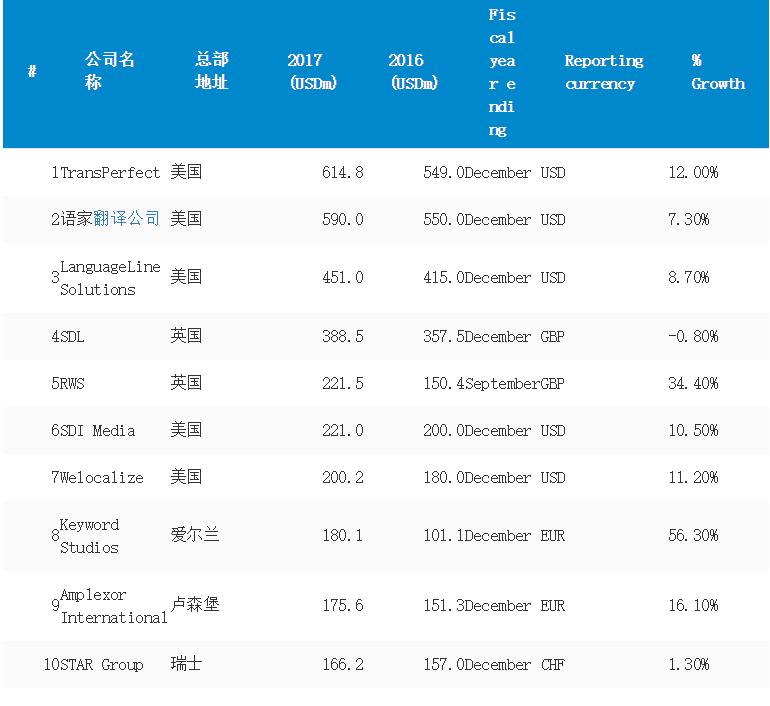Click the SDL company name cell
The height and width of the screenshot is (706, 770).
click(x=72, y=337)
